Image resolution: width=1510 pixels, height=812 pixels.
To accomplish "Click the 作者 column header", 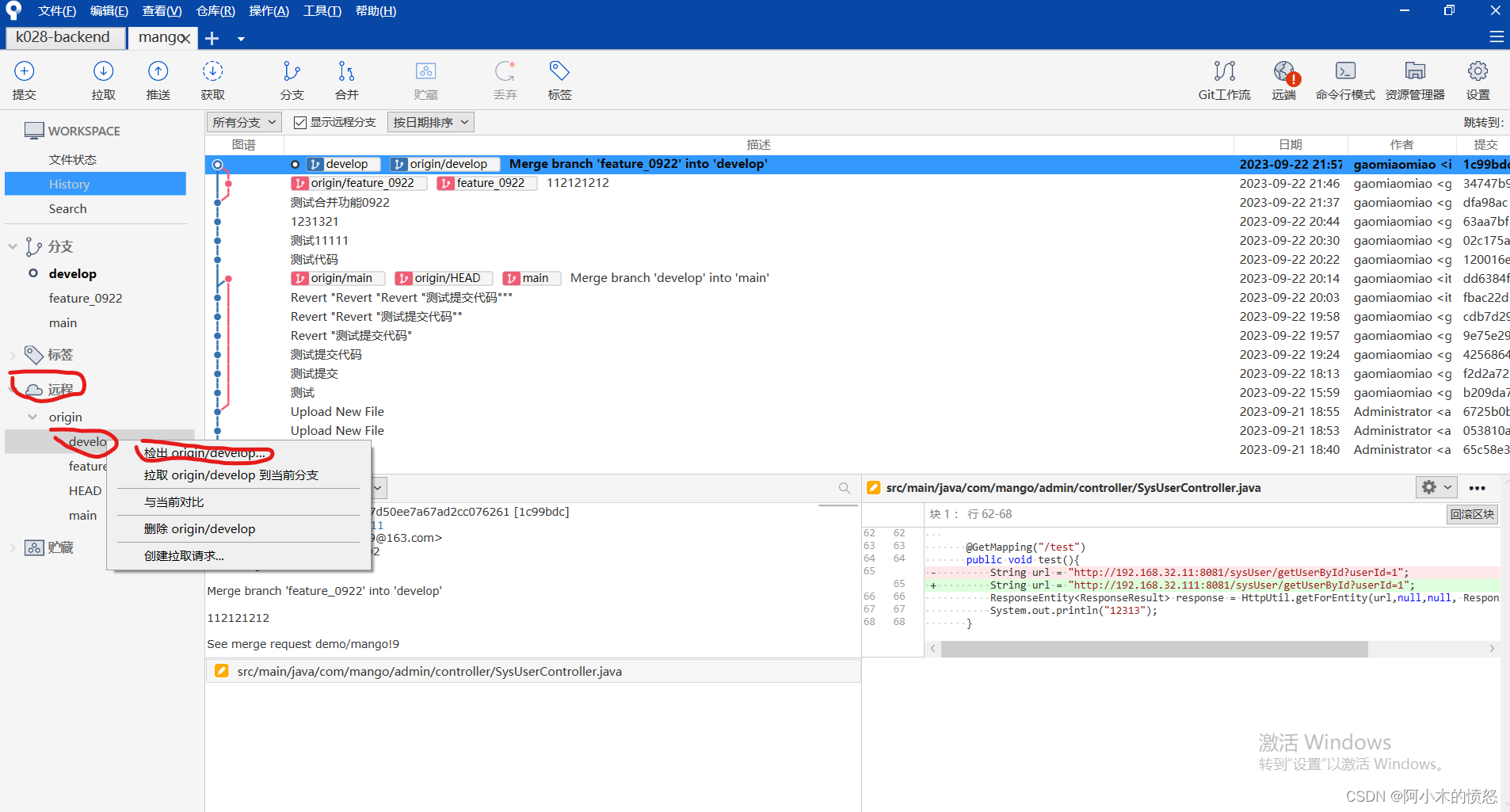I will pyautogui.click(x=1401, y=144).
